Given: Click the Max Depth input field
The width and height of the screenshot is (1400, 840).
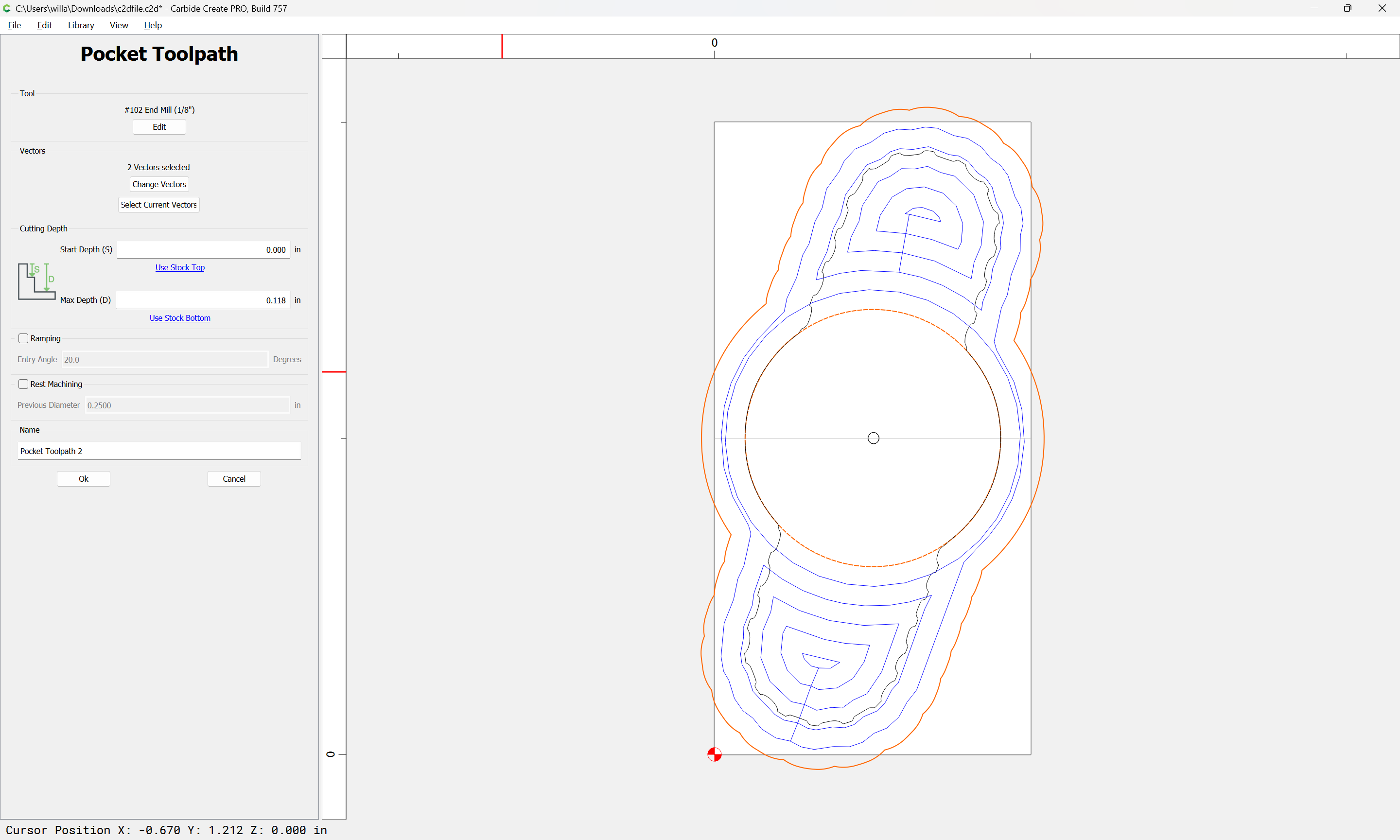Looking at the screenshot, I should tap(203, 300).
